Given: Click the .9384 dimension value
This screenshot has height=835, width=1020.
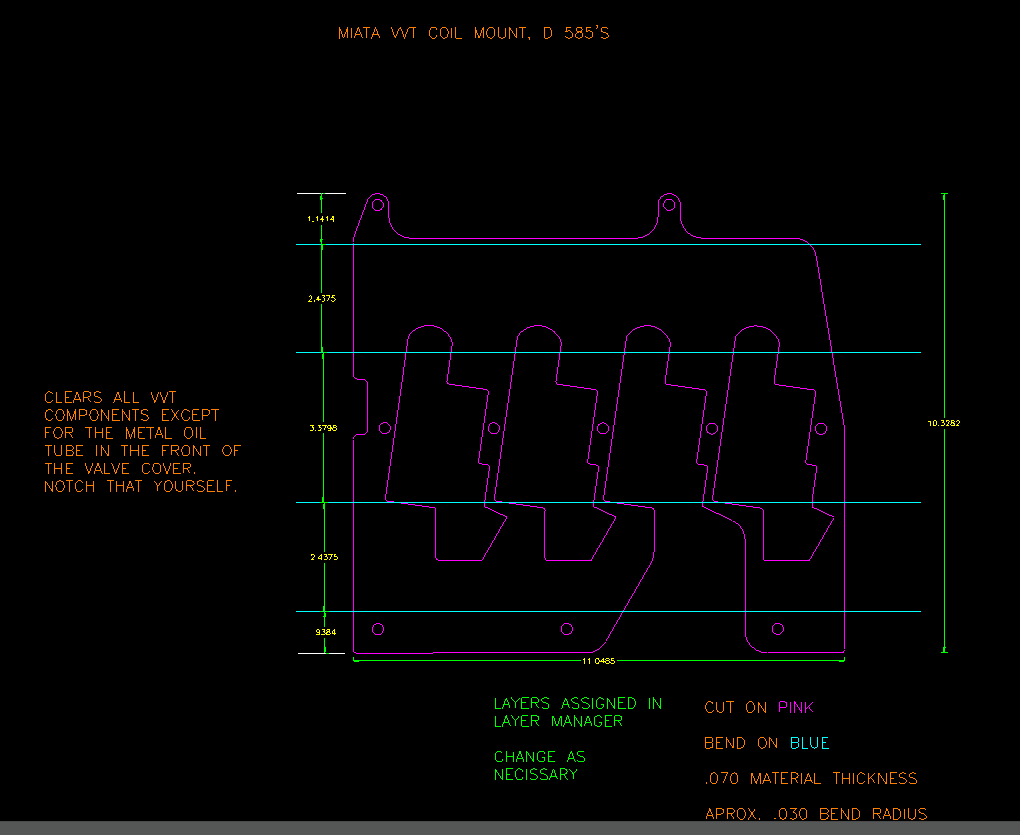Looking at the screenshot, I should 325,632.
